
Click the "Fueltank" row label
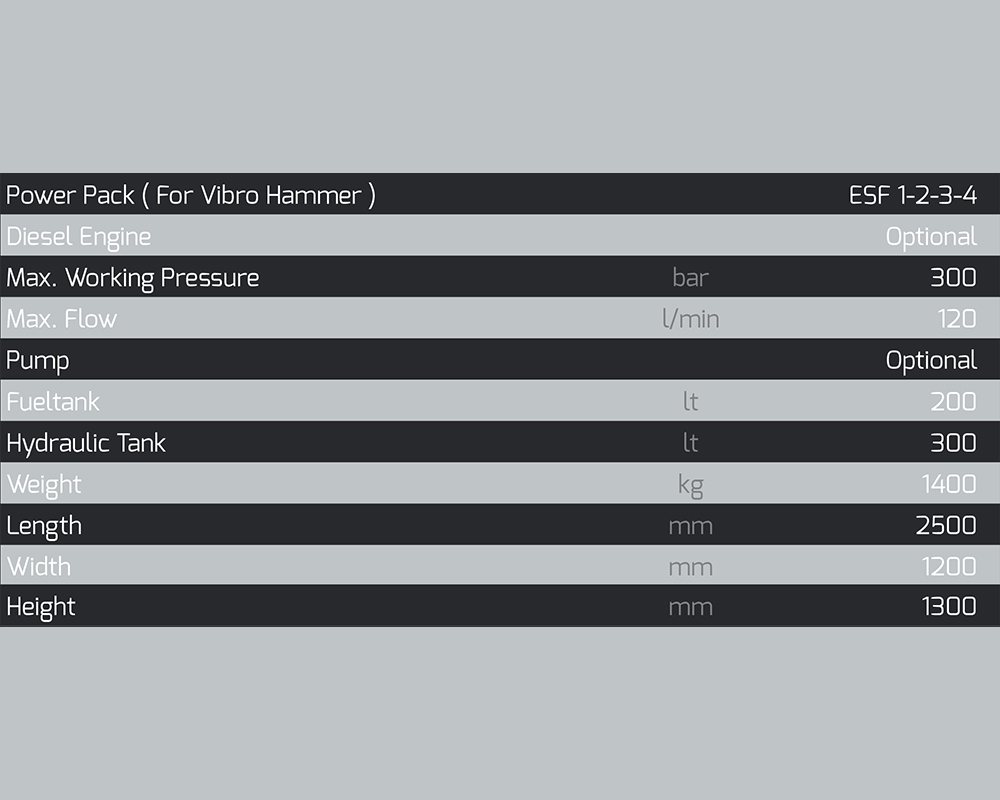coord(53,402)
